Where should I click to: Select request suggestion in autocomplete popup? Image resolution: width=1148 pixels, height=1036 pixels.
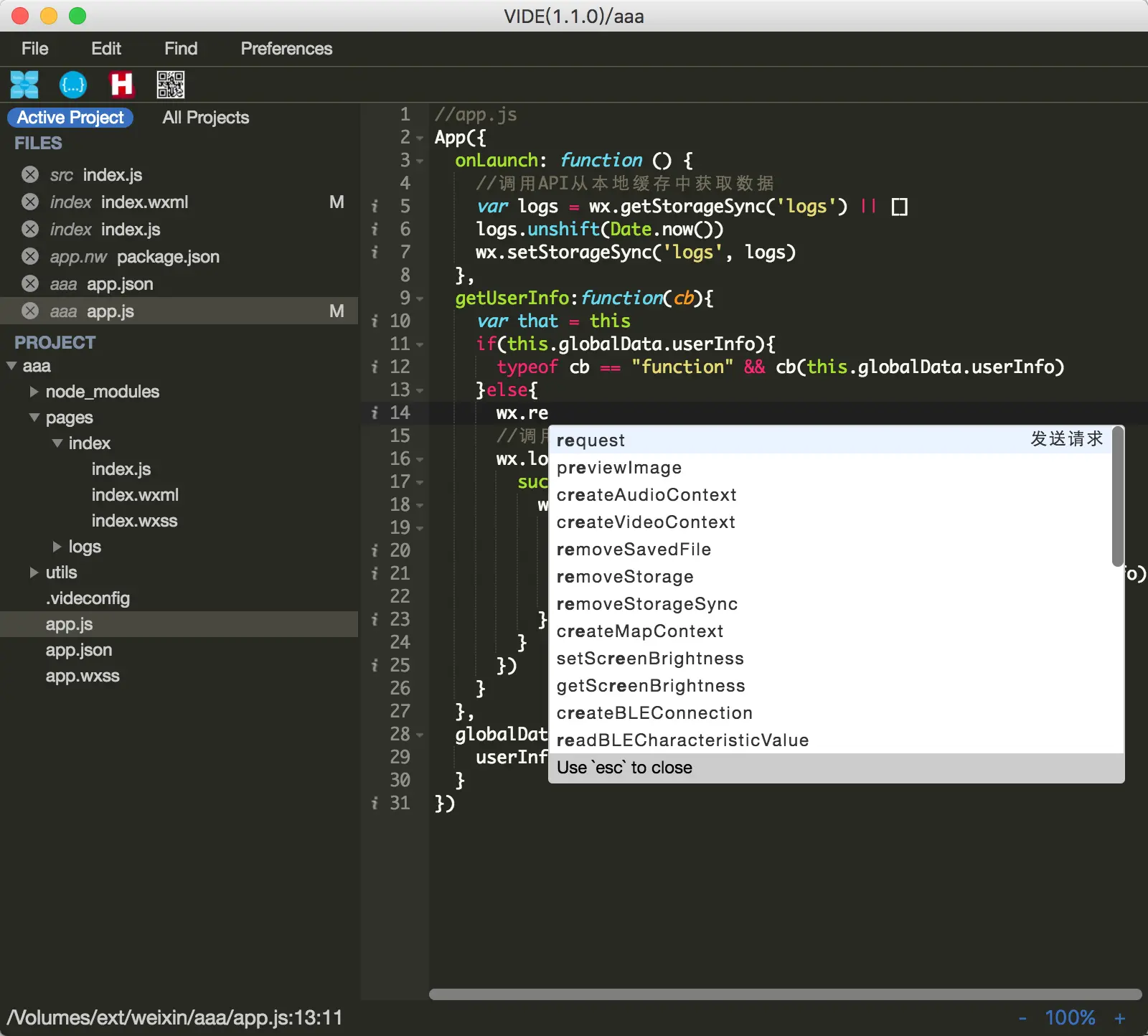591,441
